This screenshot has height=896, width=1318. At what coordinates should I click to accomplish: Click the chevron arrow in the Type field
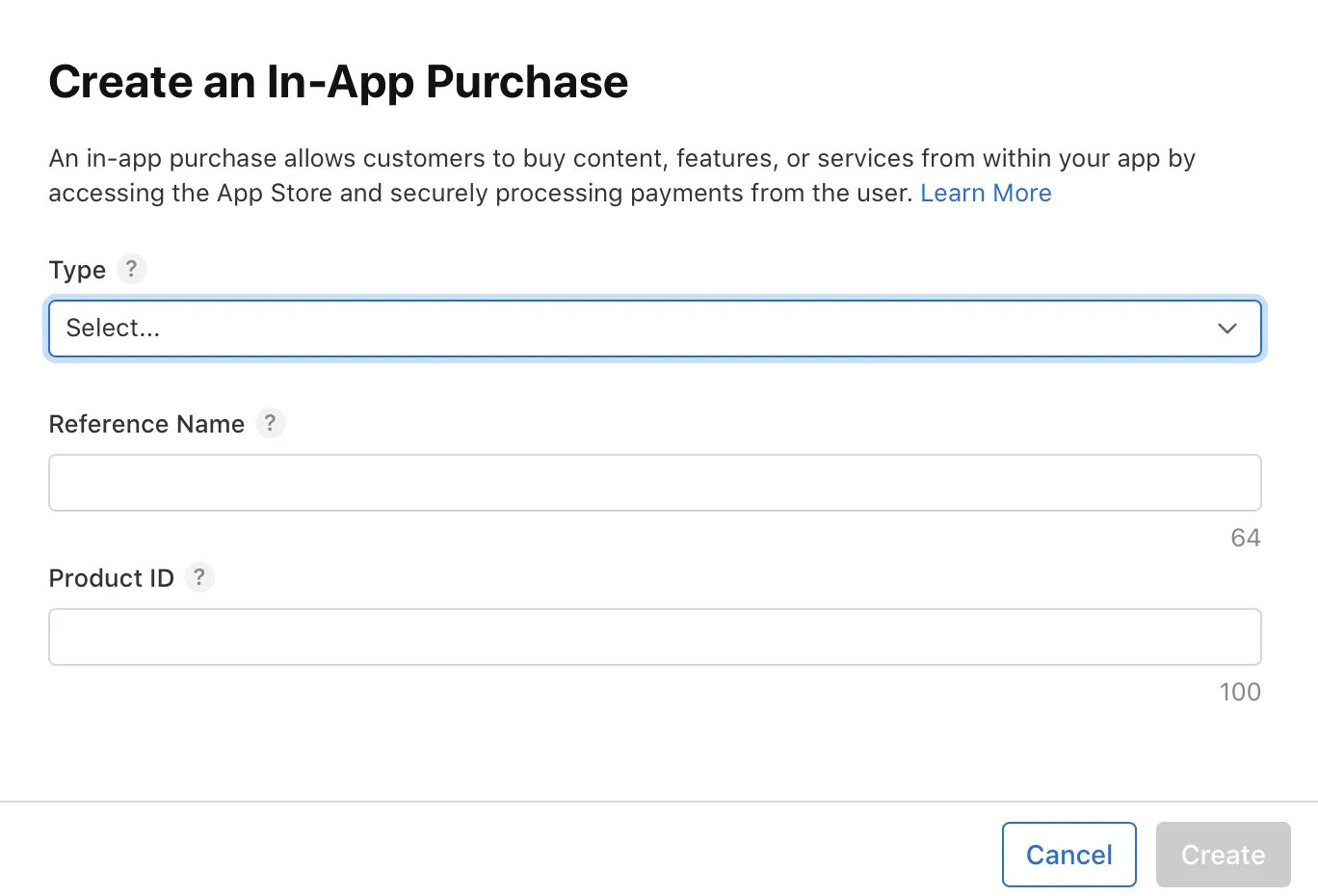(1226, 329)
